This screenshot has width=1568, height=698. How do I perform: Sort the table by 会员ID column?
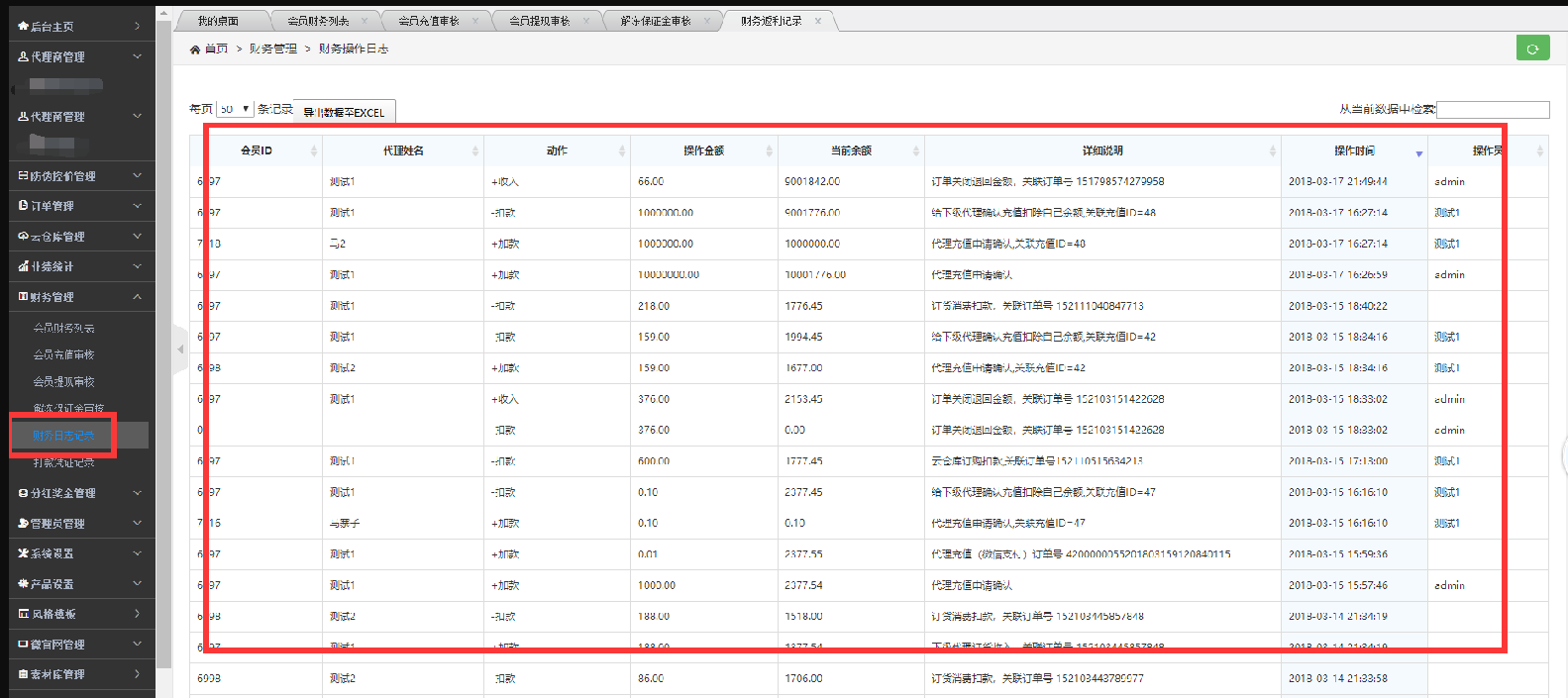pos(257,150)
